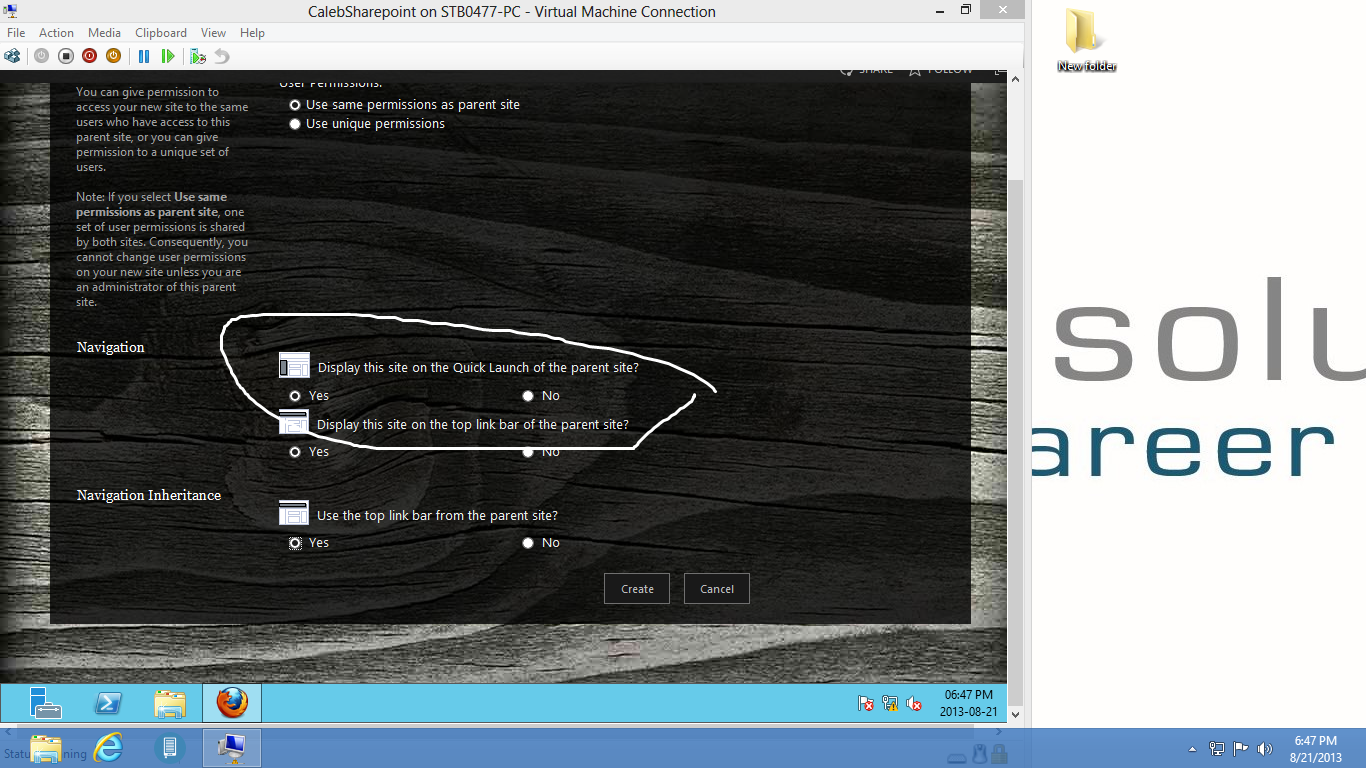Switch to Firefox on the guest taskbar
The height and width of the screenshot is (768, 1366).
point(232,703)
